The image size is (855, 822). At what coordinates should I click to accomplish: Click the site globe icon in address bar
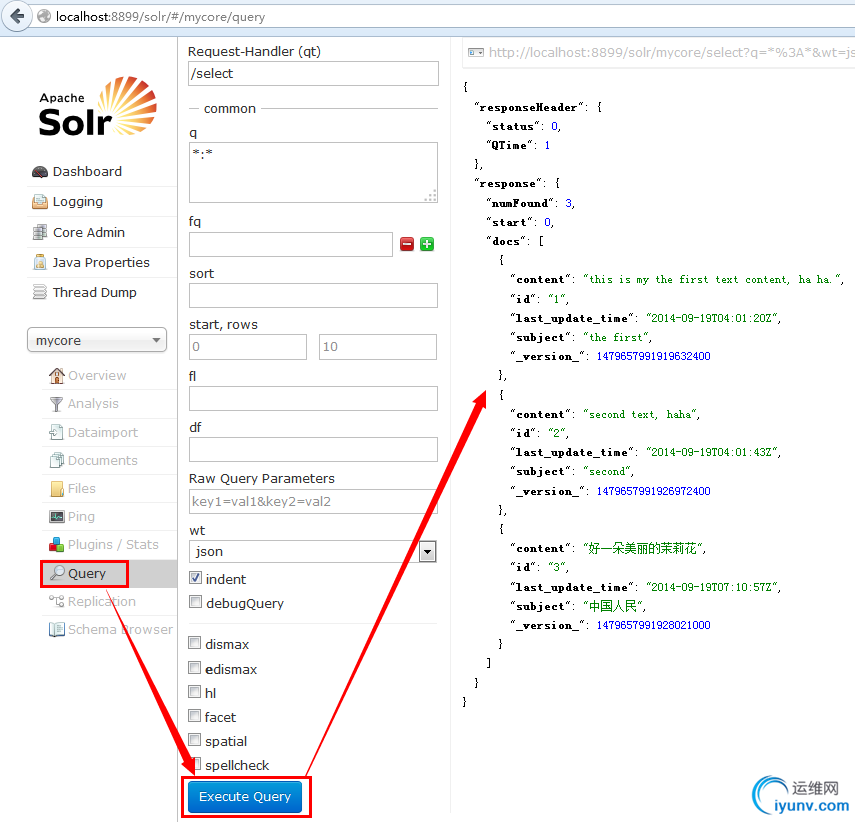coord(44,17)
